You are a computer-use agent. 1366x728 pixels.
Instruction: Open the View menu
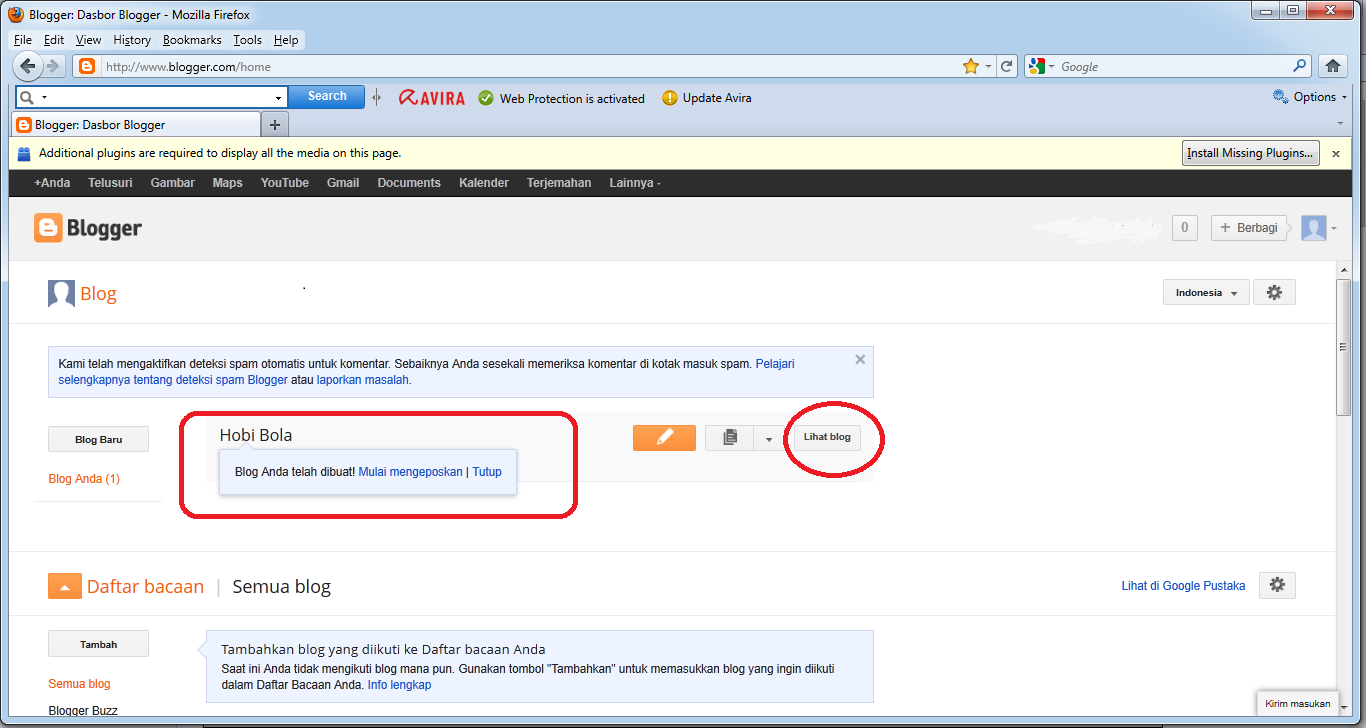88,40
